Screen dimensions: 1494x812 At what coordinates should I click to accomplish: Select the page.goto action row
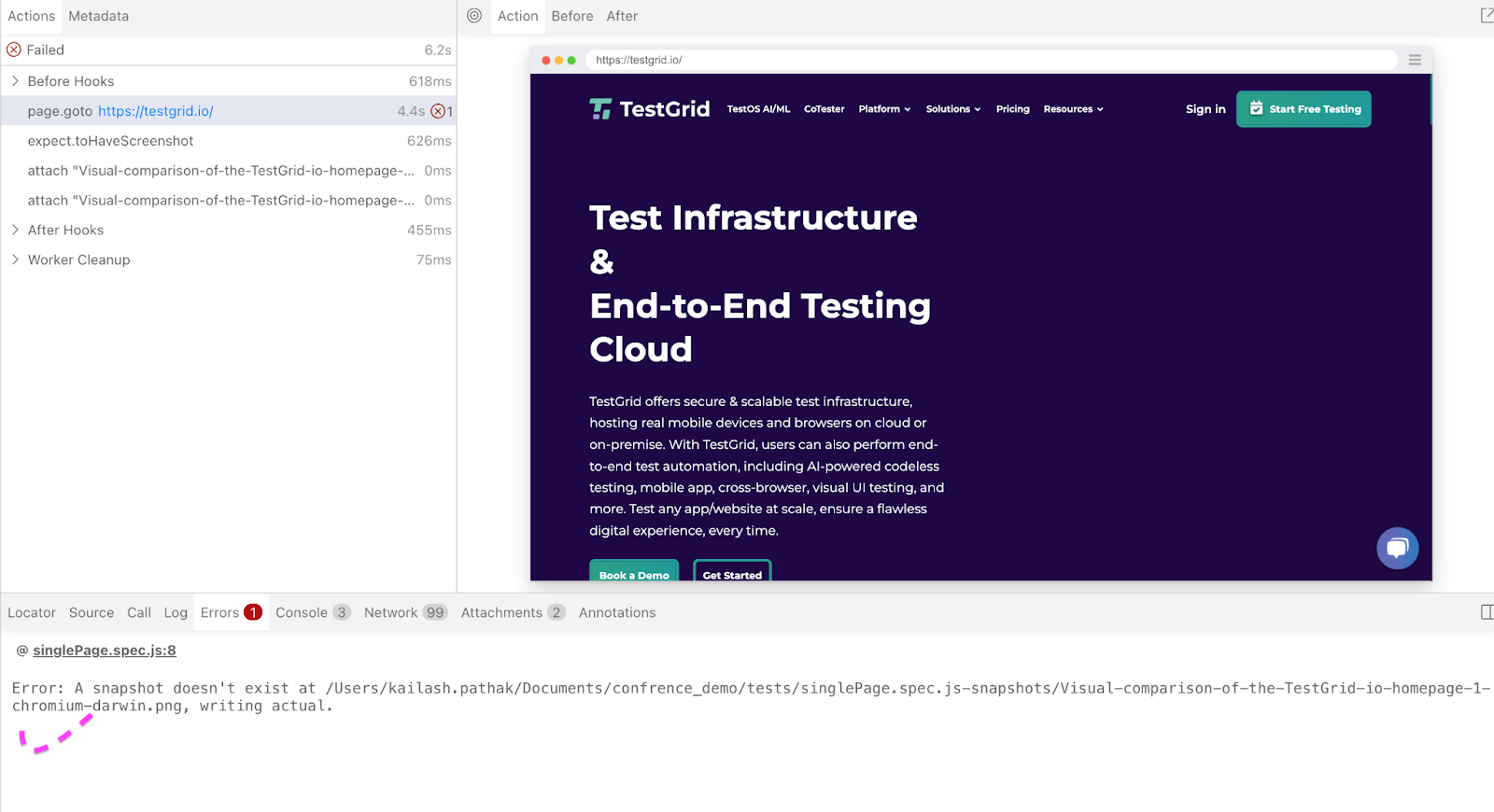coord(229,111)
